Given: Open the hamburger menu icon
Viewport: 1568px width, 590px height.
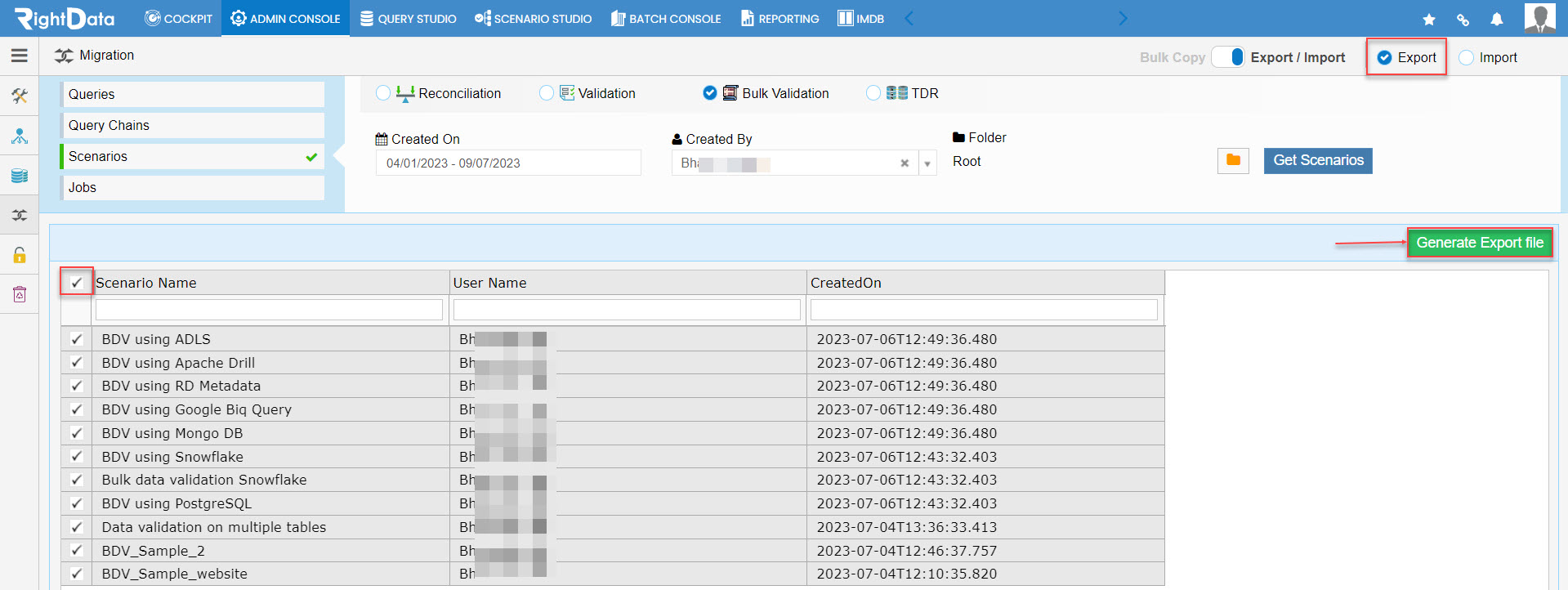Looking at the screenshot, I should [x=20, y=56].
